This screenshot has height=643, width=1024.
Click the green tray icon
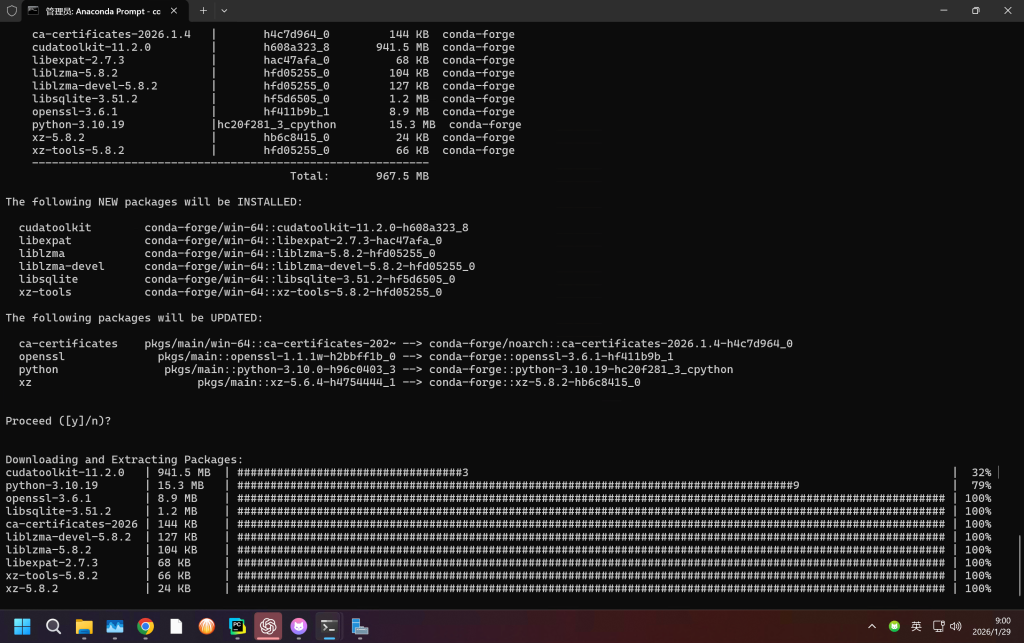(x=895, y=627)
